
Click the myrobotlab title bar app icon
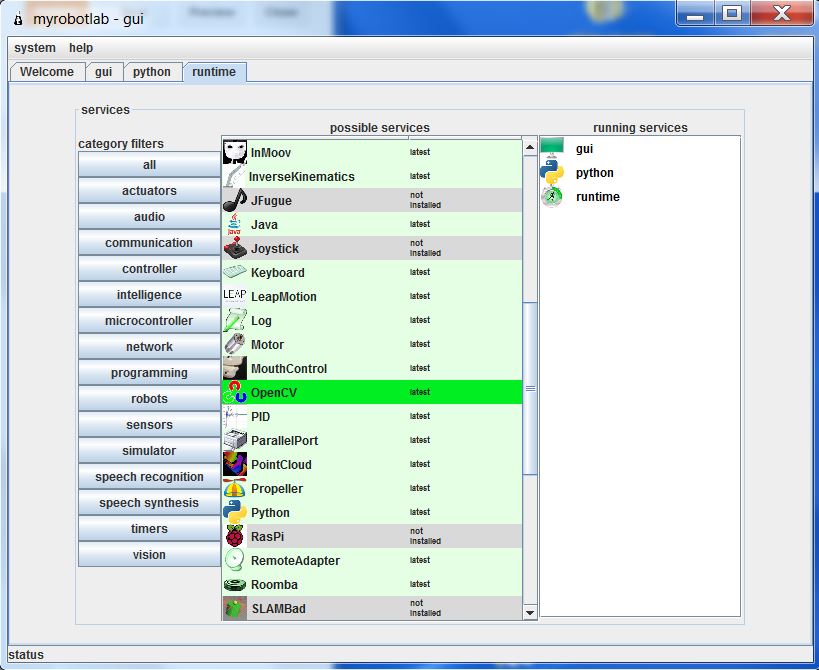click(x=19, y=19)
